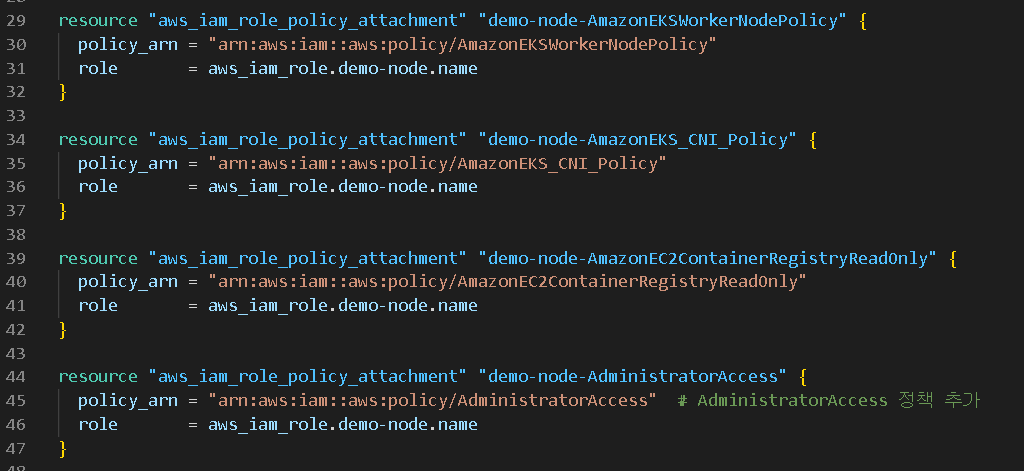The image size is (1024, 471).
Task: Click the "role" attribute on line 36
Action: point(98,187)
